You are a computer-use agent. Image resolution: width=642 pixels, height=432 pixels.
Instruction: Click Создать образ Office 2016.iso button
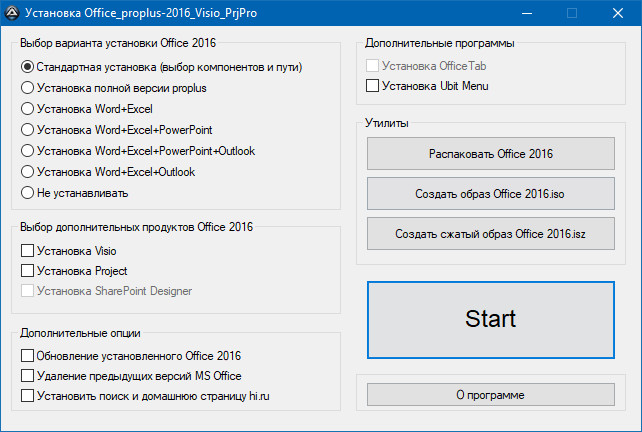point(490,193)
